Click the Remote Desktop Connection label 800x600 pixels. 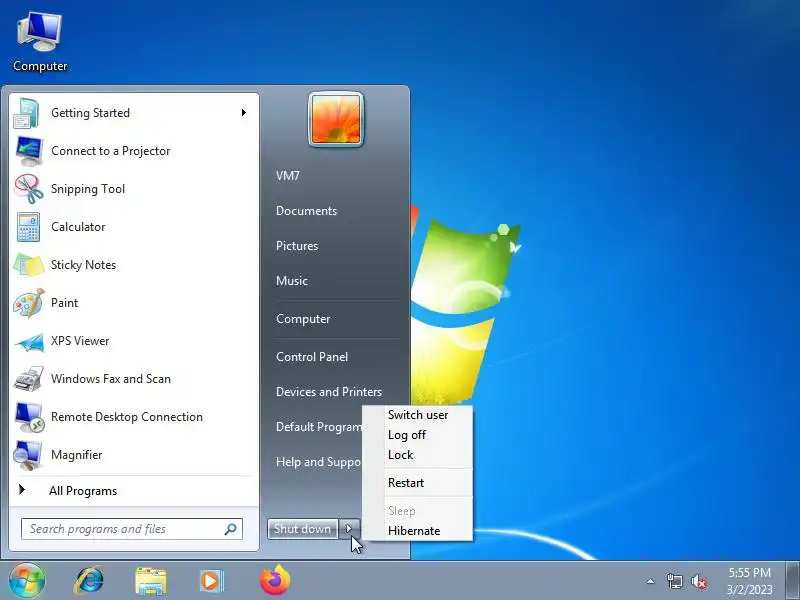tap(127, 417)
